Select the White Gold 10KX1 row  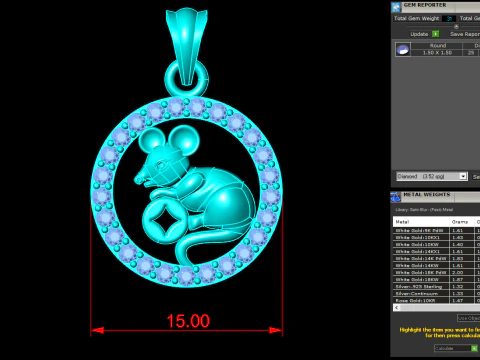click(x=436, y=237)
